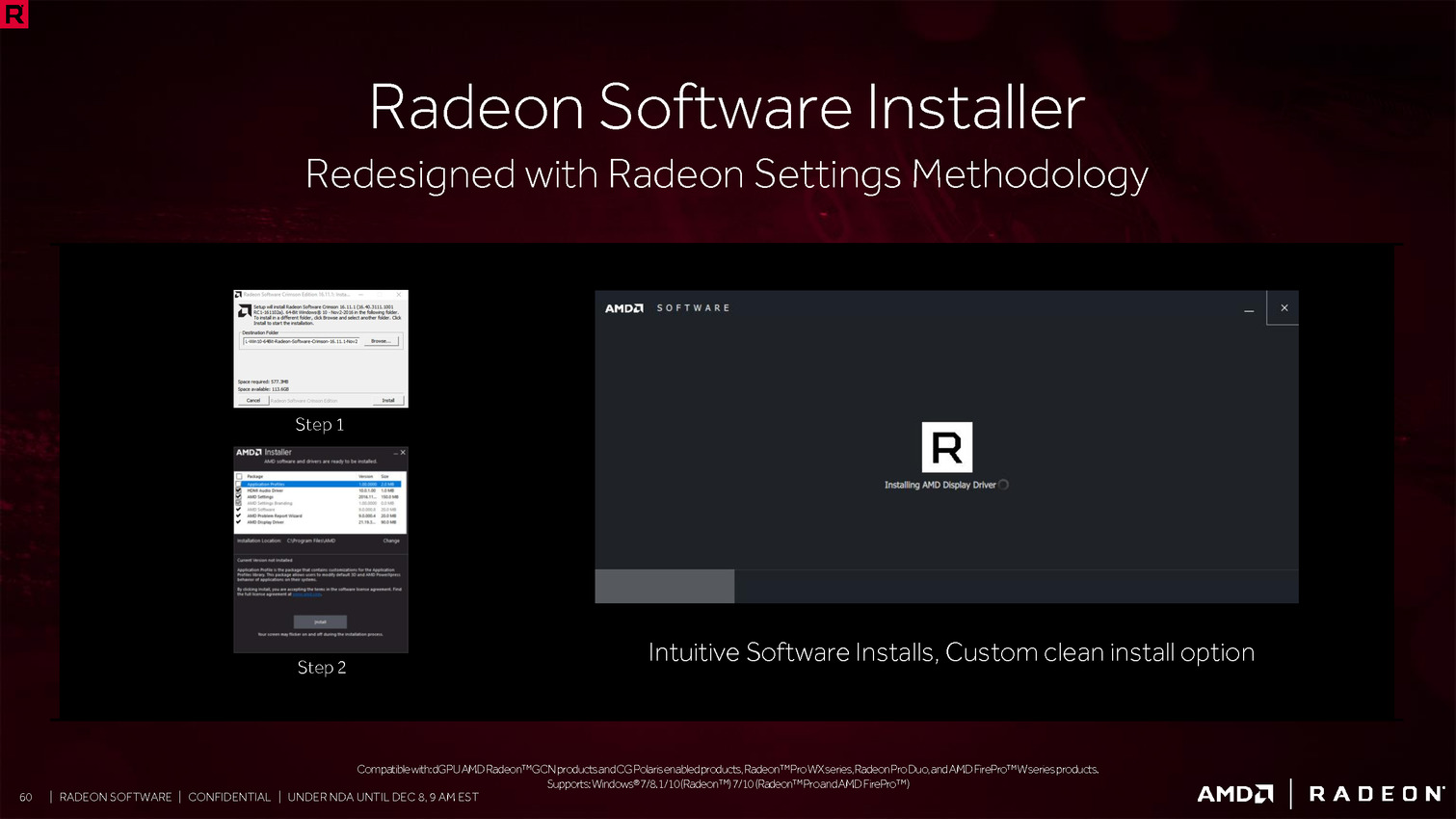Click the AMD arrow icon in Step 1 dialog
The image size is (1456, 819).
point(245,311)
